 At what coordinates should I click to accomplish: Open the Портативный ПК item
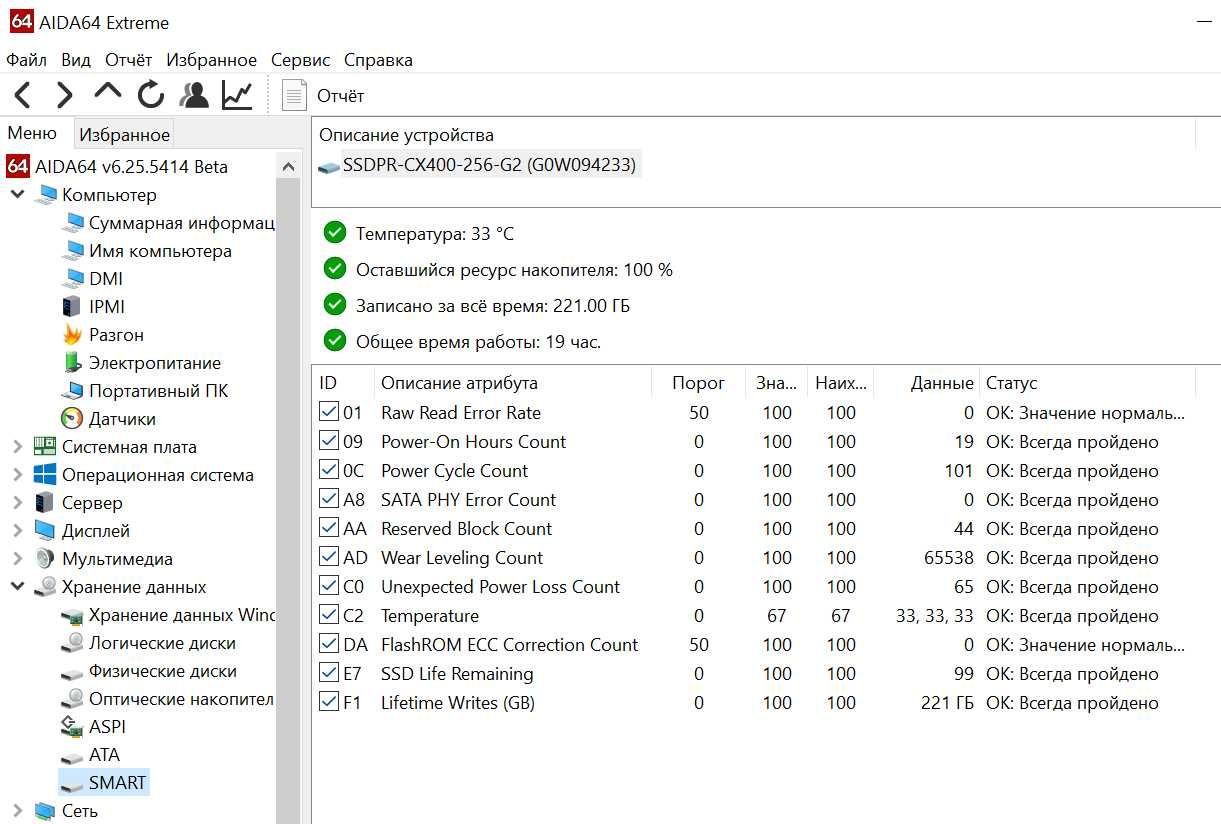coord(145,391)
